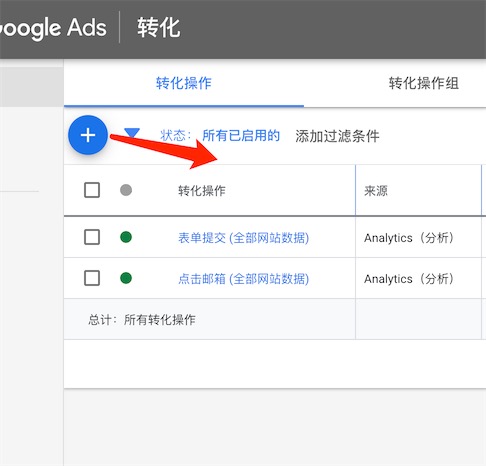Viewport: 486px width, 466px height.
Task: Check the box for 表单提交 row
Action: click(x=92, y=237)
